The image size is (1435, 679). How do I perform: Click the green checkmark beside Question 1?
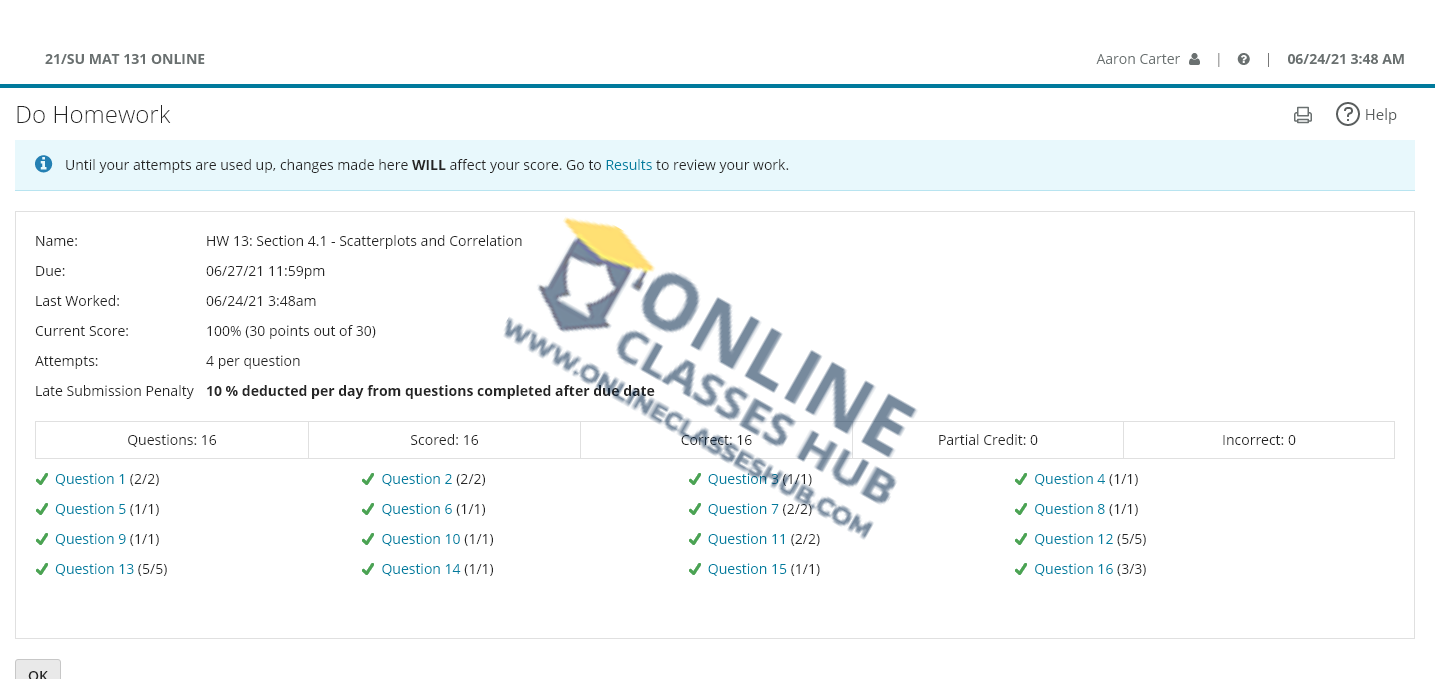[x=42, y=479]
